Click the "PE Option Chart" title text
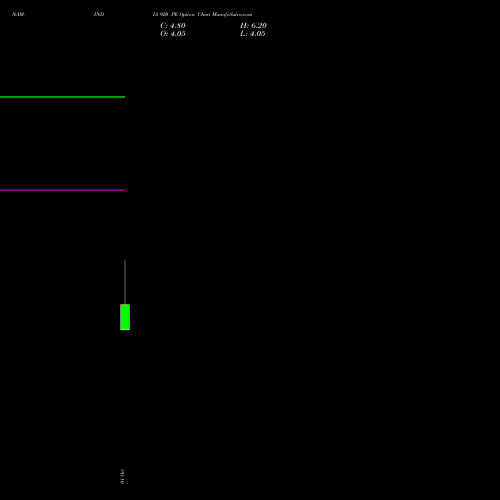 191,14
